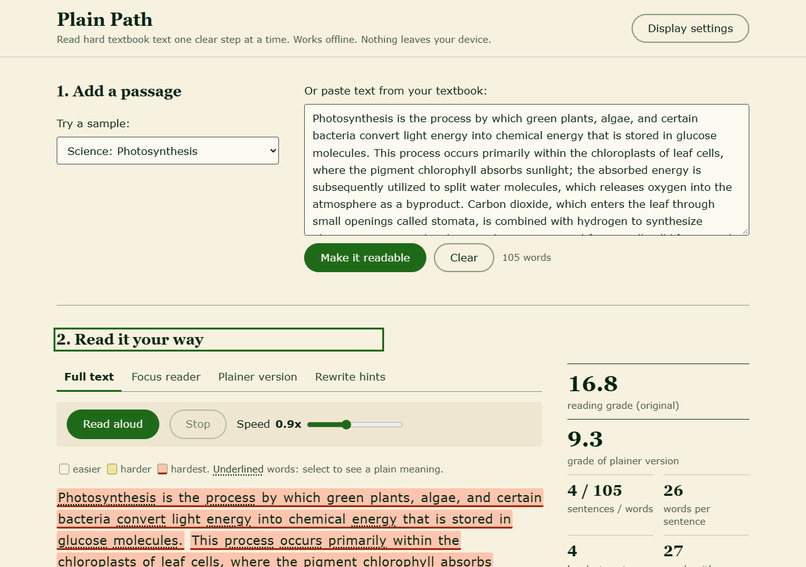Switch to the Full text tab
Screen dimensions: 806x567
(89, 377)
